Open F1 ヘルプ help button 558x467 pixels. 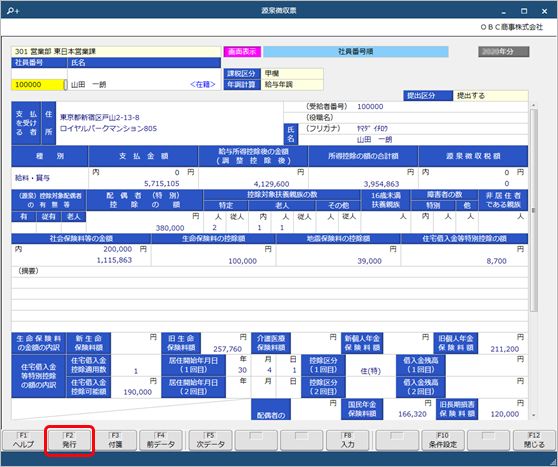pos(23,441)
